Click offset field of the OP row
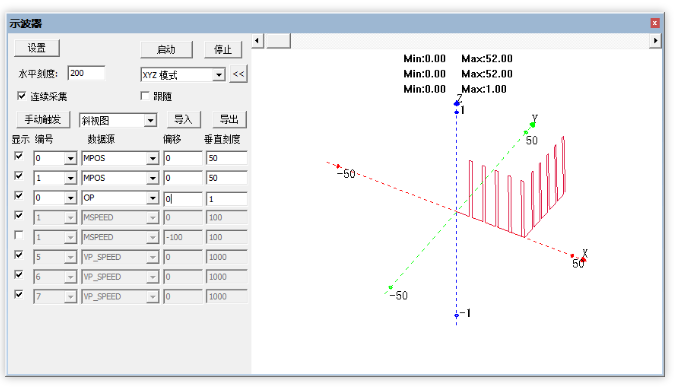 point(183,198)
